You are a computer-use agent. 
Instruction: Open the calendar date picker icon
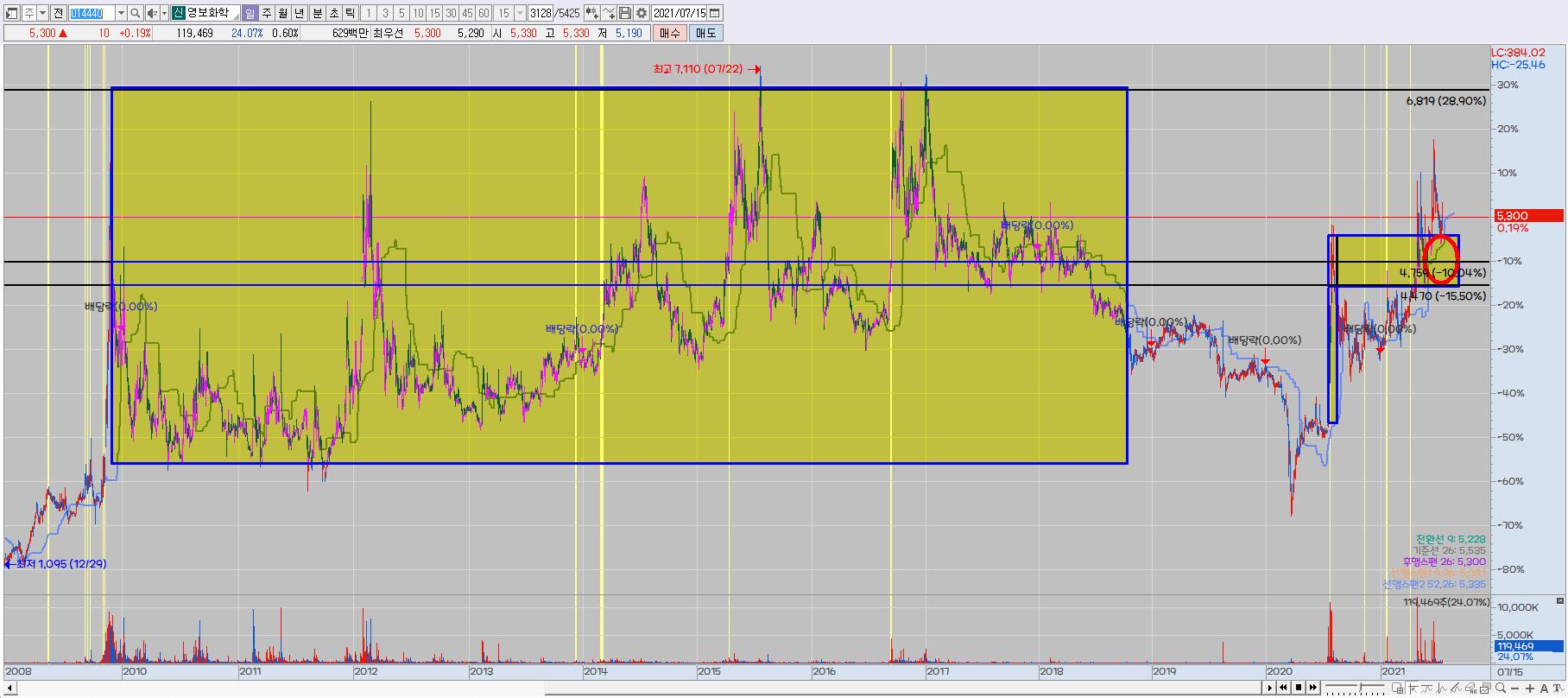[715, 13]
